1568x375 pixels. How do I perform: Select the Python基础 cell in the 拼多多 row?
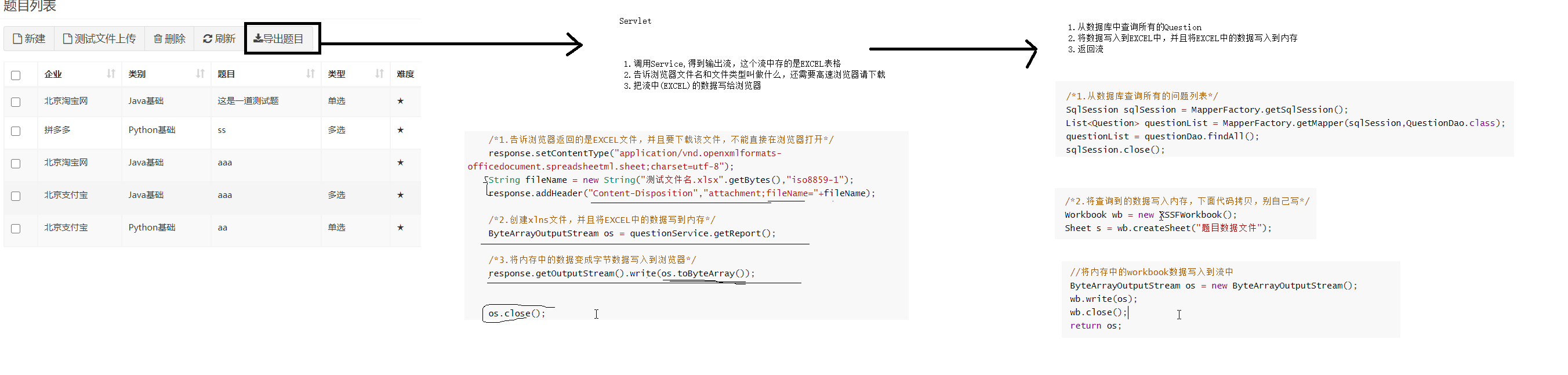pyautogui.click(x=151, y=130)
